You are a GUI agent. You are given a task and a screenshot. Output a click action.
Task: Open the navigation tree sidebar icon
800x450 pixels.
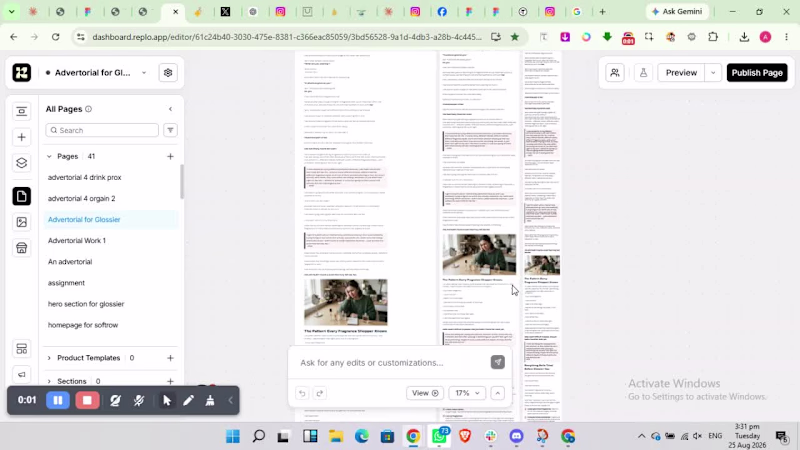coord(21,111)
